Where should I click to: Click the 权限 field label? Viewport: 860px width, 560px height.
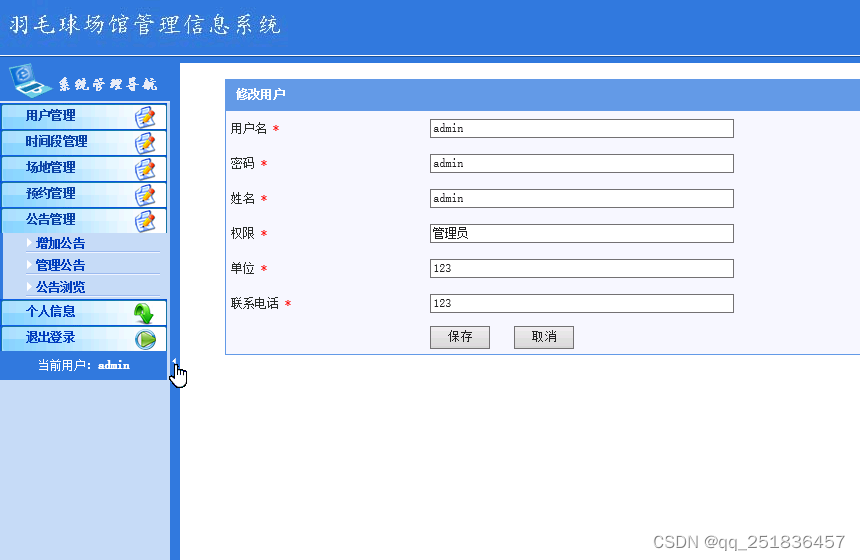(242, 234)
